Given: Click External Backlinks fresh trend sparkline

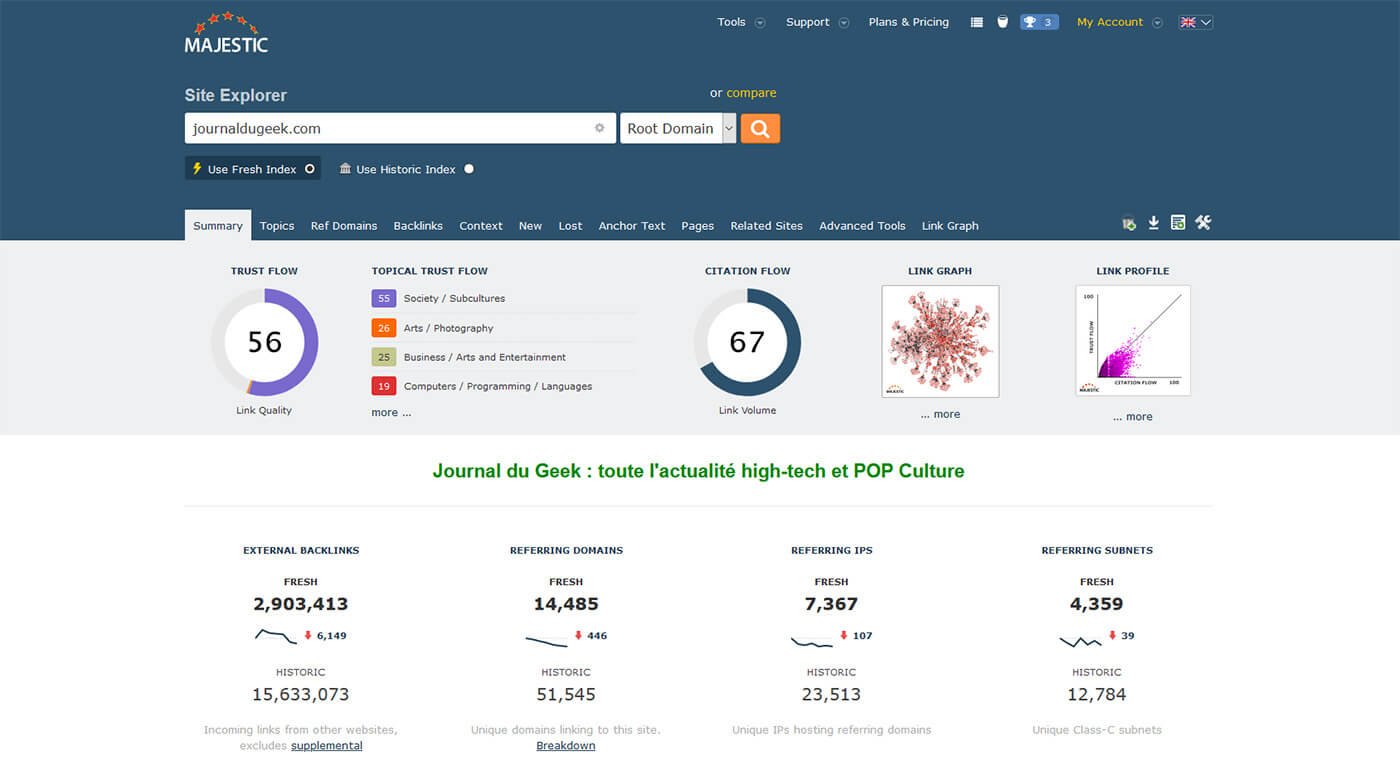Looking at the screenshot, I should tap(276, 635).
